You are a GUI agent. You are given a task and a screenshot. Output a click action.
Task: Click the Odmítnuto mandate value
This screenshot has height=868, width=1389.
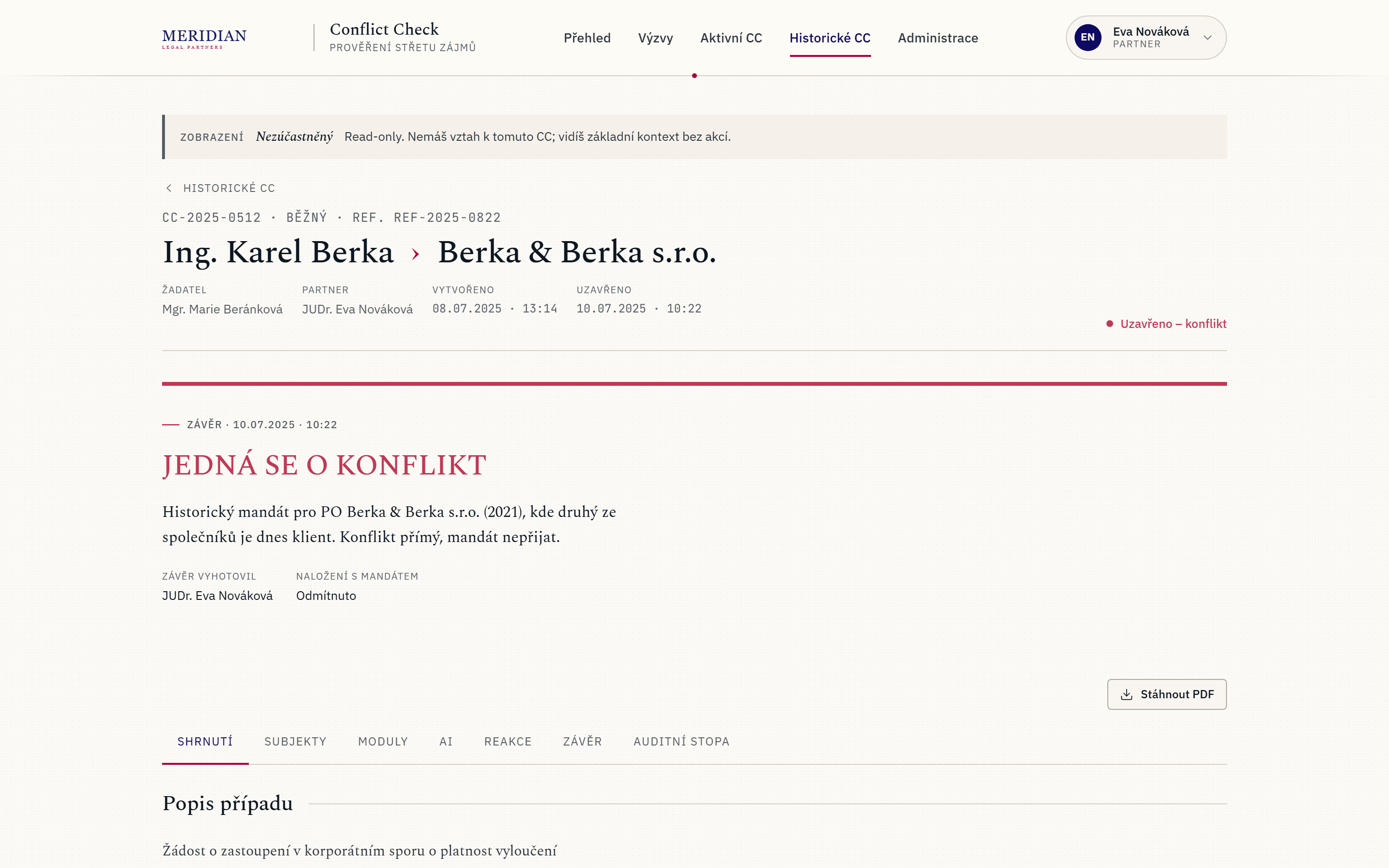click(326, 596)
